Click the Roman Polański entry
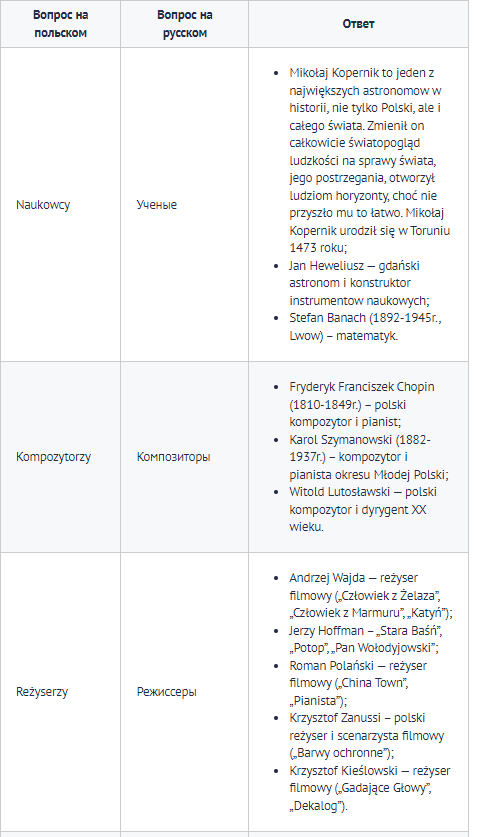Image resolution: width=477 pixels, height=837 pixels. coord(358,683)
